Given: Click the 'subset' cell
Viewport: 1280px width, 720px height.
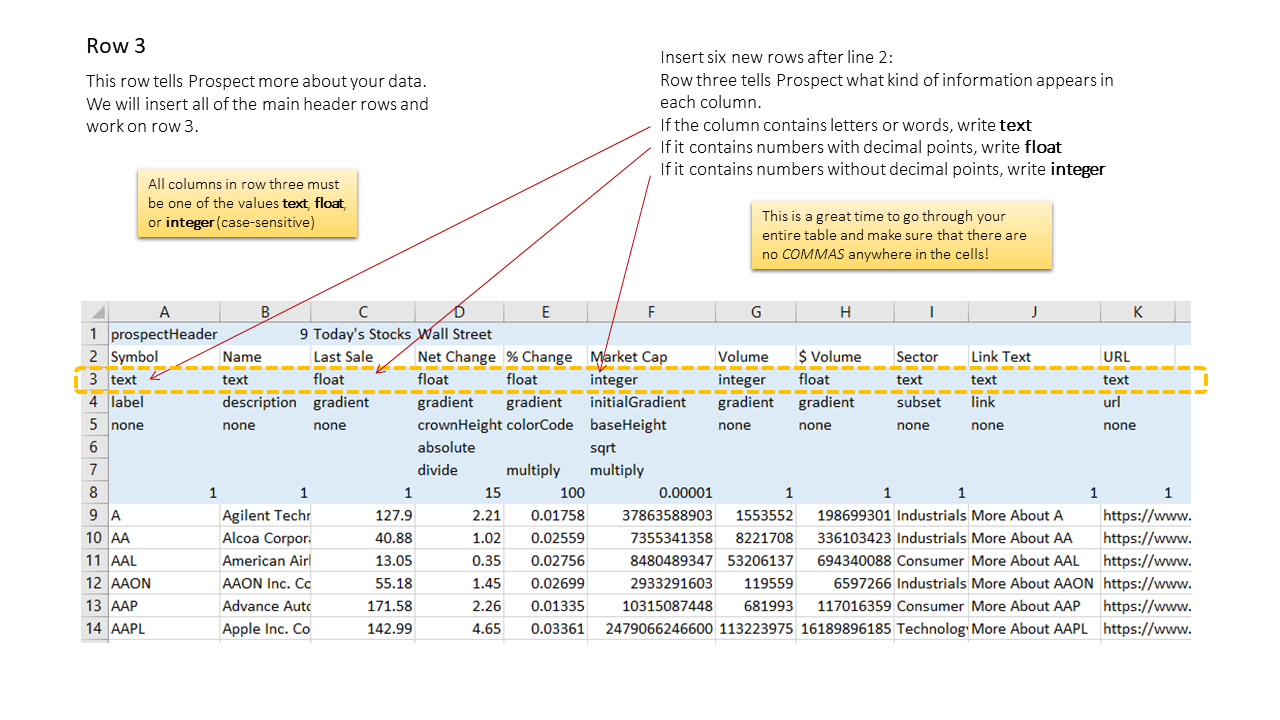Looking at the screenshot, I should click(x=931, y=402).
